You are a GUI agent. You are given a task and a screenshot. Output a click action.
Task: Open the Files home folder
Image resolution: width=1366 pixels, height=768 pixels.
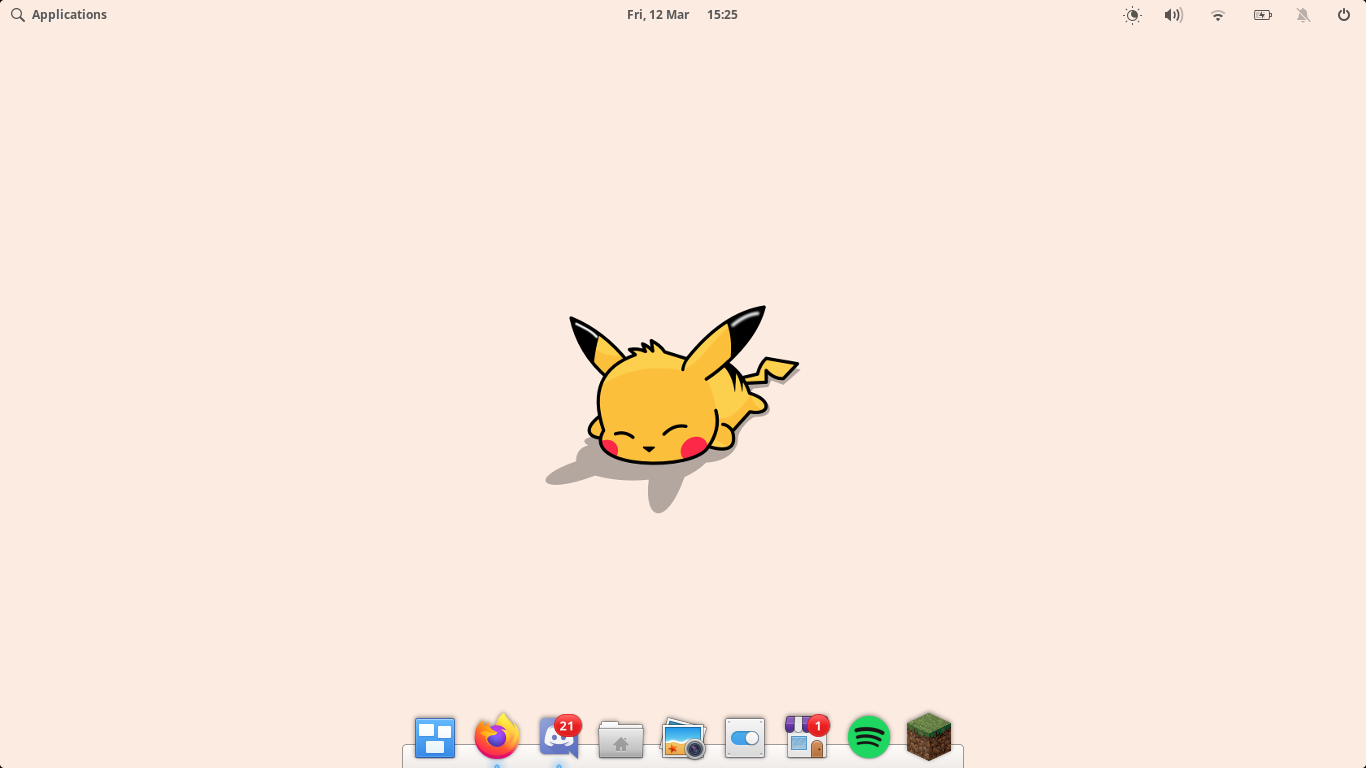click(621, 739)
